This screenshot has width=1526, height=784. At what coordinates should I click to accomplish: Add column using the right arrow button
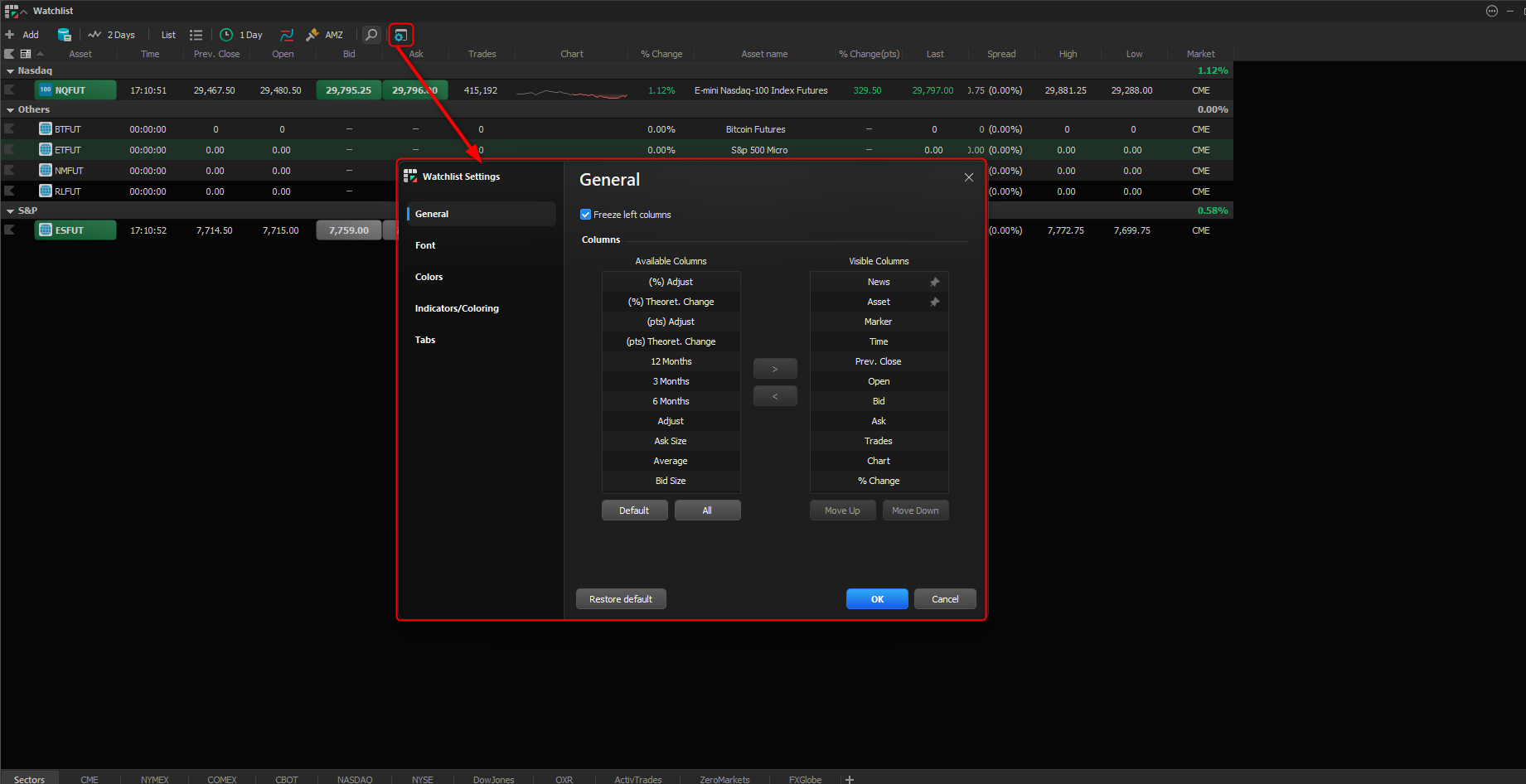click(775, 369)
